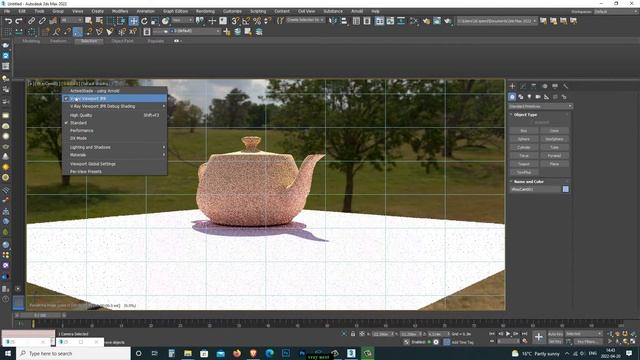Choose Standard shading in viewport menu
Image resolution: width=640 pixels, height=360 pixels.
coord(115,123)
